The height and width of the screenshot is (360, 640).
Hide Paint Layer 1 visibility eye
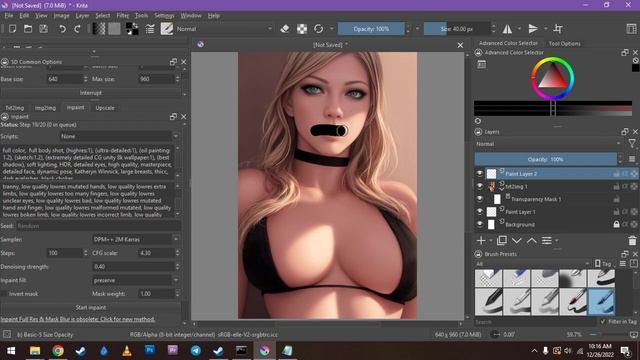tap(480, 212)
